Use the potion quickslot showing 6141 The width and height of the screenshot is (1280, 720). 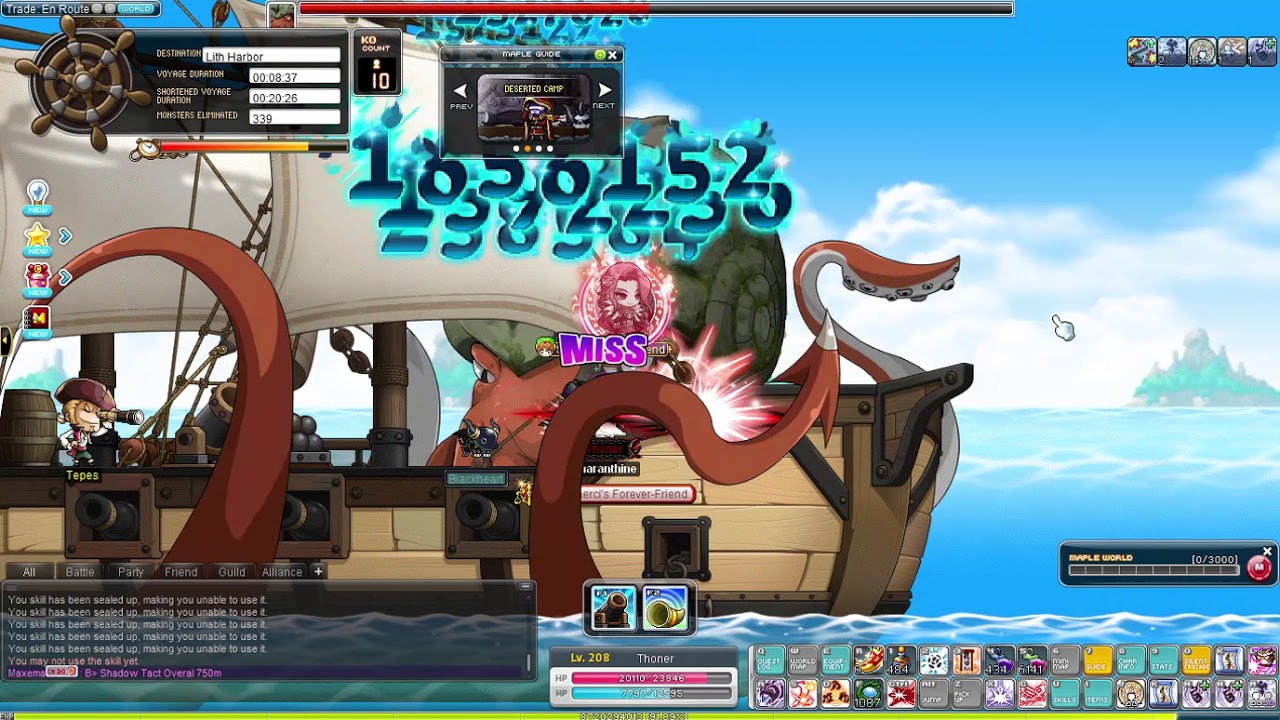pos(1033,661)
